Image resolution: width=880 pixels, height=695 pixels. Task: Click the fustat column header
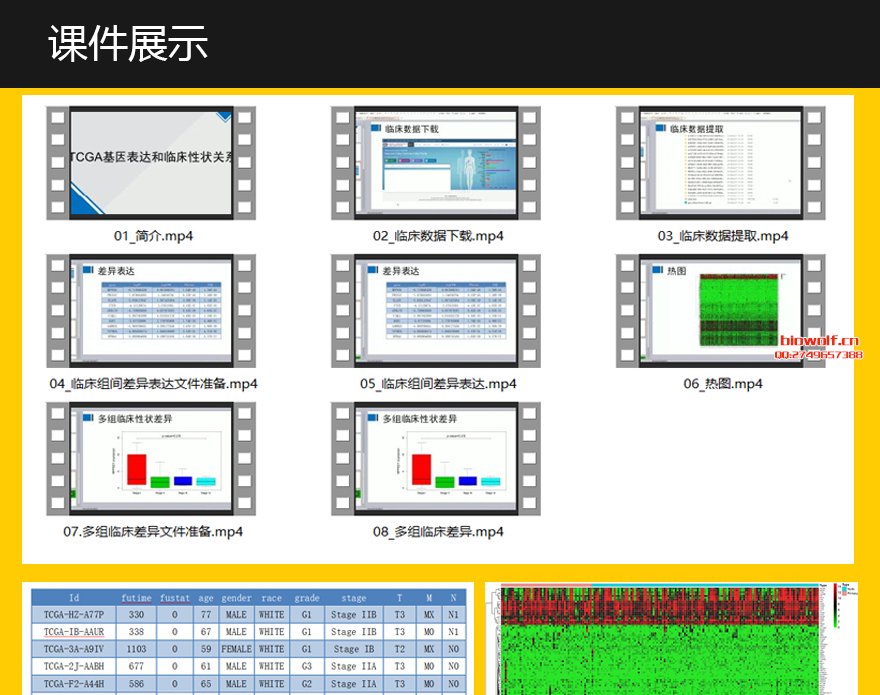(175, 598)
